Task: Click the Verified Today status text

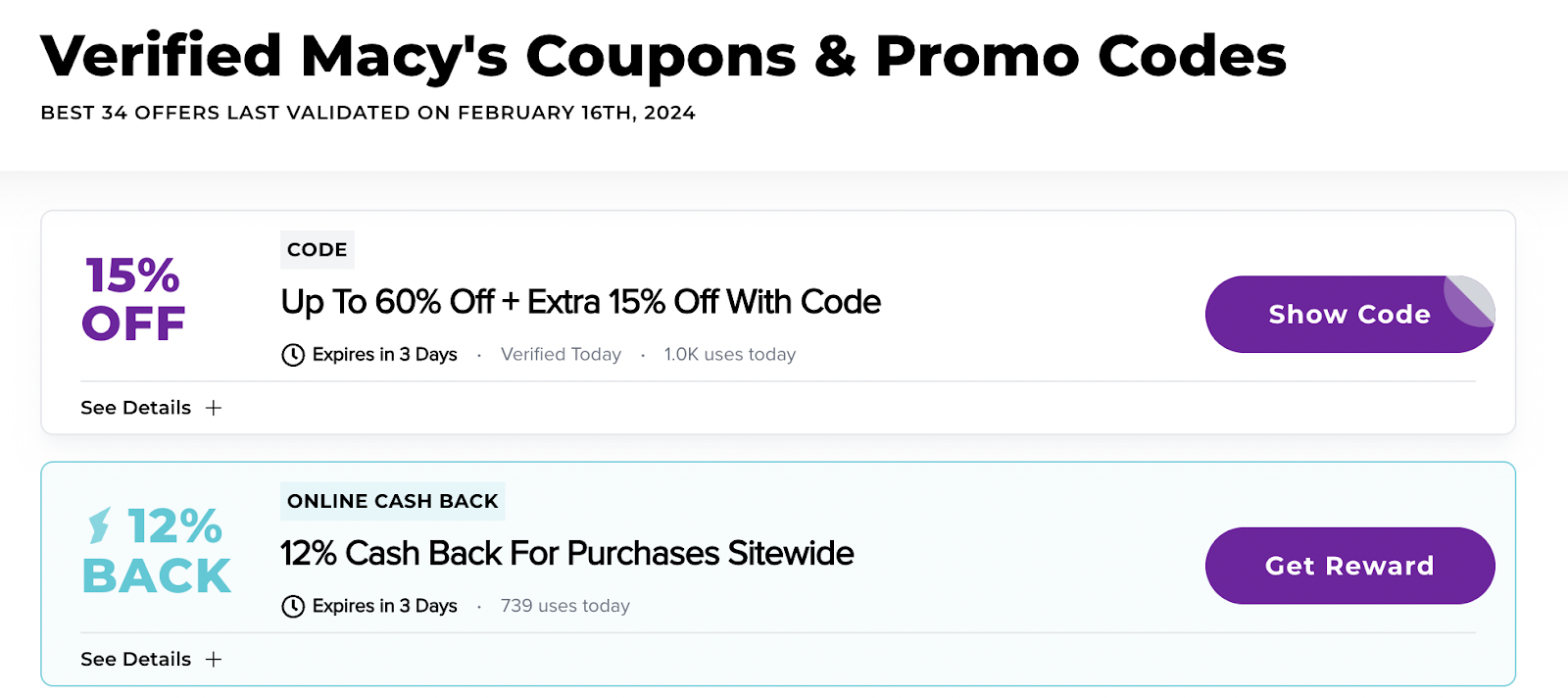Action: [x=561, y=354]
